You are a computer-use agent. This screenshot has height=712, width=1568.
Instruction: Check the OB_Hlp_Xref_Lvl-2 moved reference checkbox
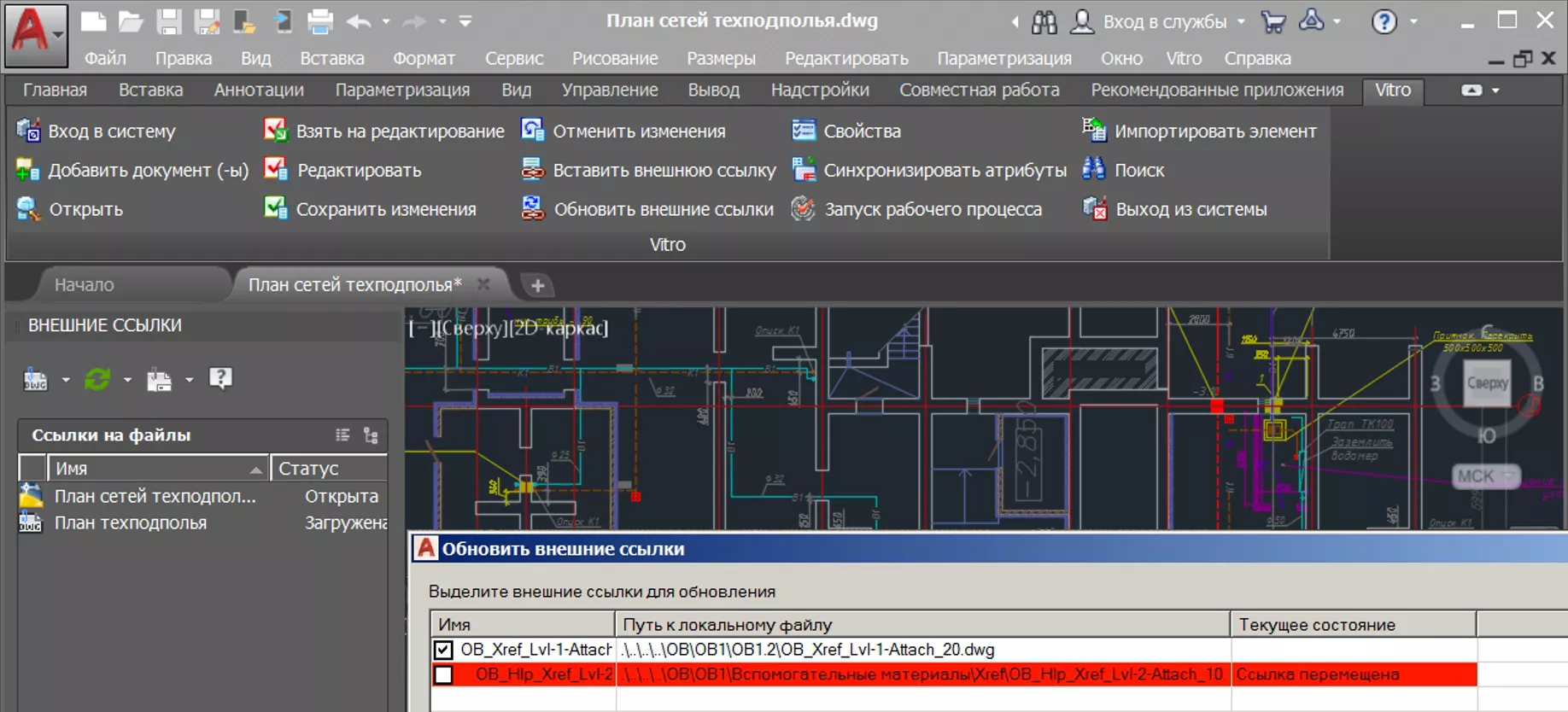click(443, 674)
